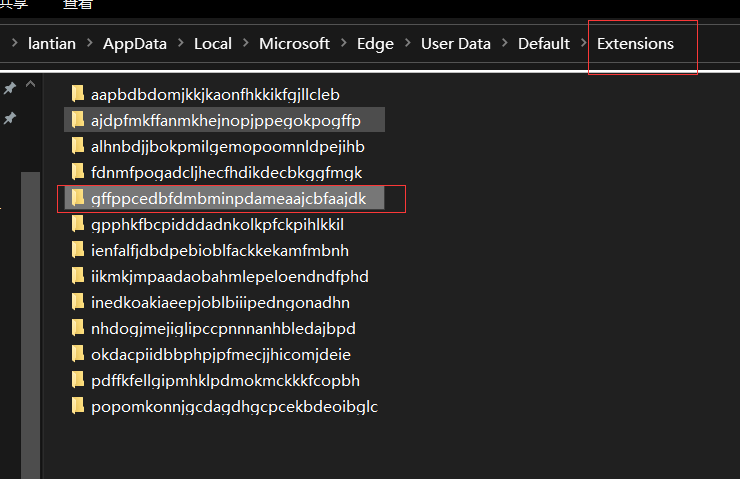Select folder name ienfalfjdbdpebioblfackkekamfmbnh
This screenshot has width=740, height=479.
click(220, 251)
